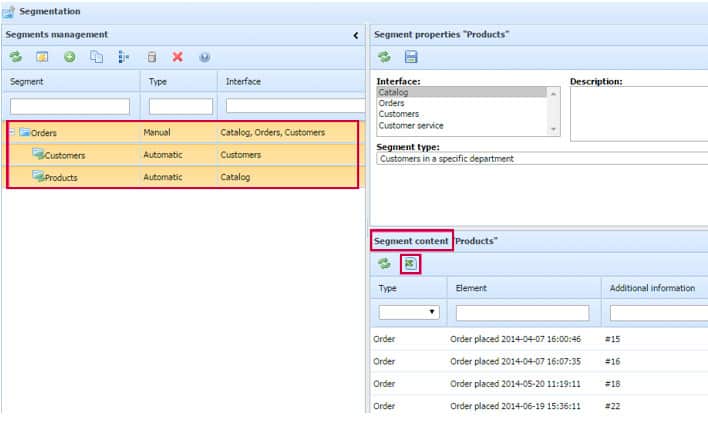This screenshot has width=708, height=430.
Task: Click the Customers segment icon
Action: [38, 154]
